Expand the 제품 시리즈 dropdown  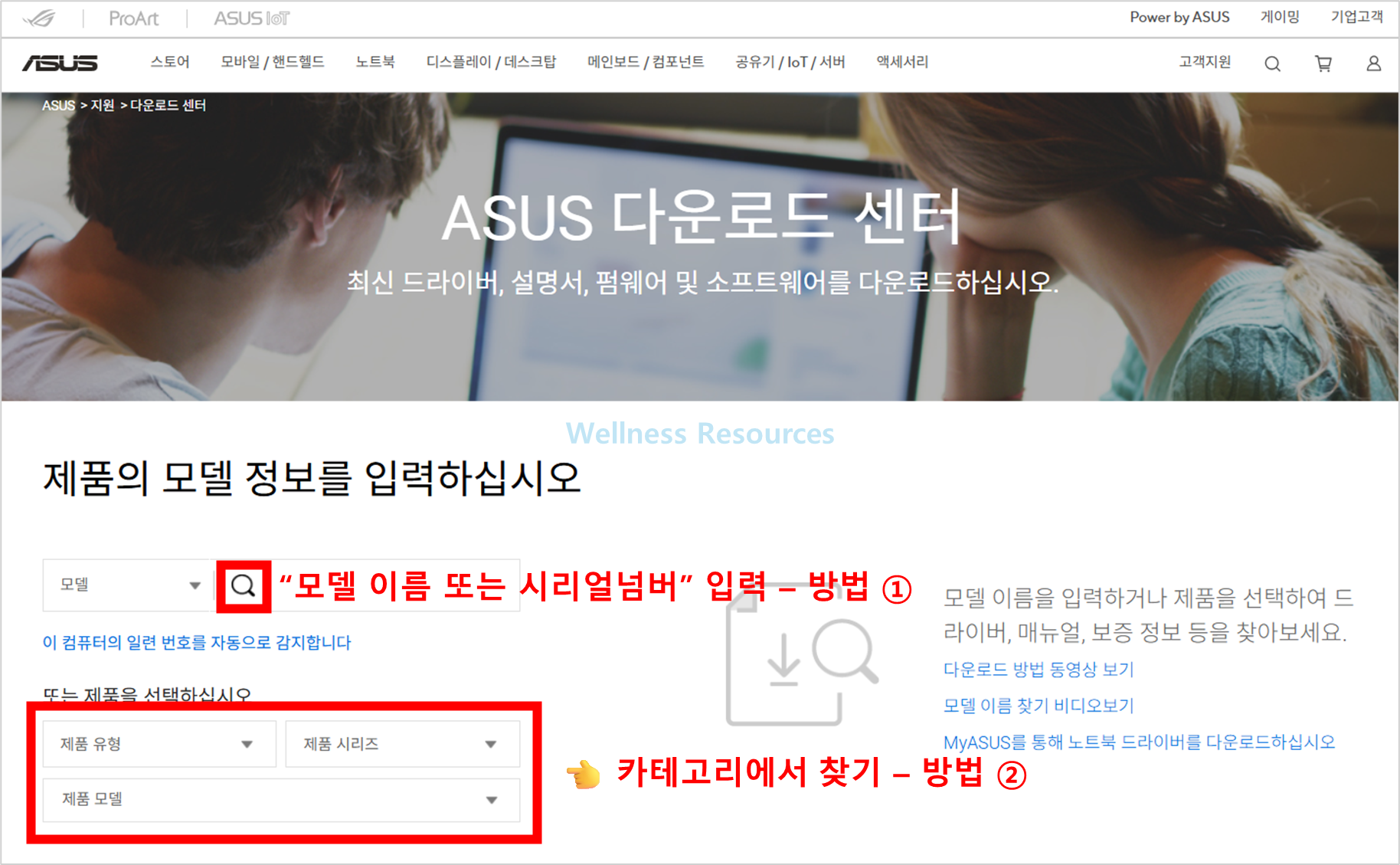tap(403, 744)
